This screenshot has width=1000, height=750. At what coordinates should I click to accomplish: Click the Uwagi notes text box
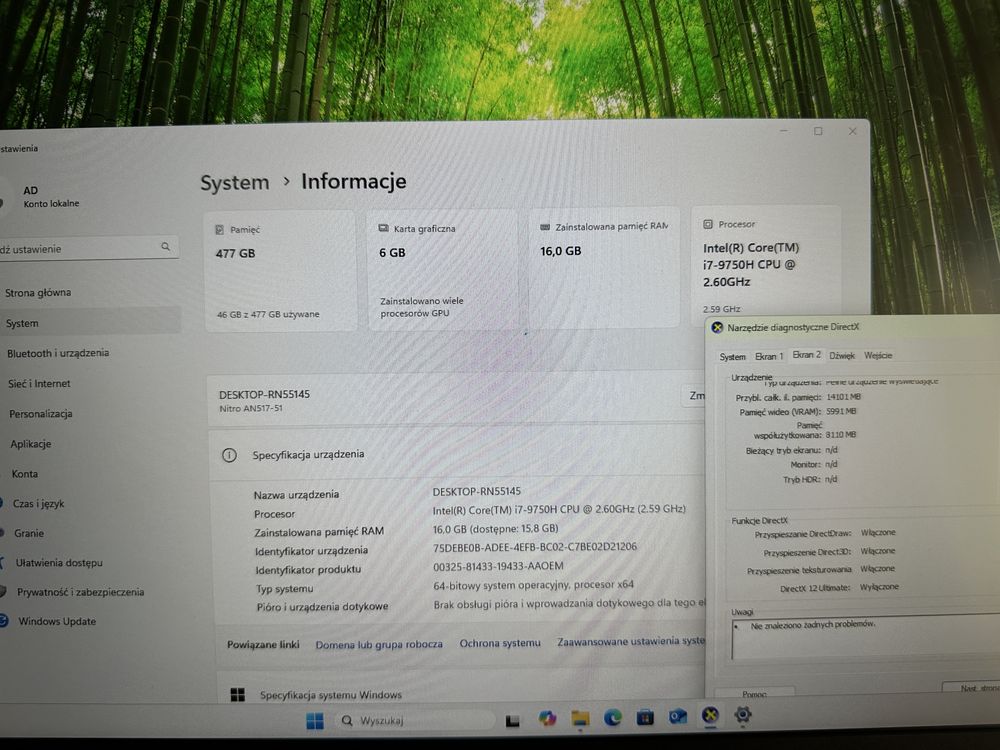[865, 638]
